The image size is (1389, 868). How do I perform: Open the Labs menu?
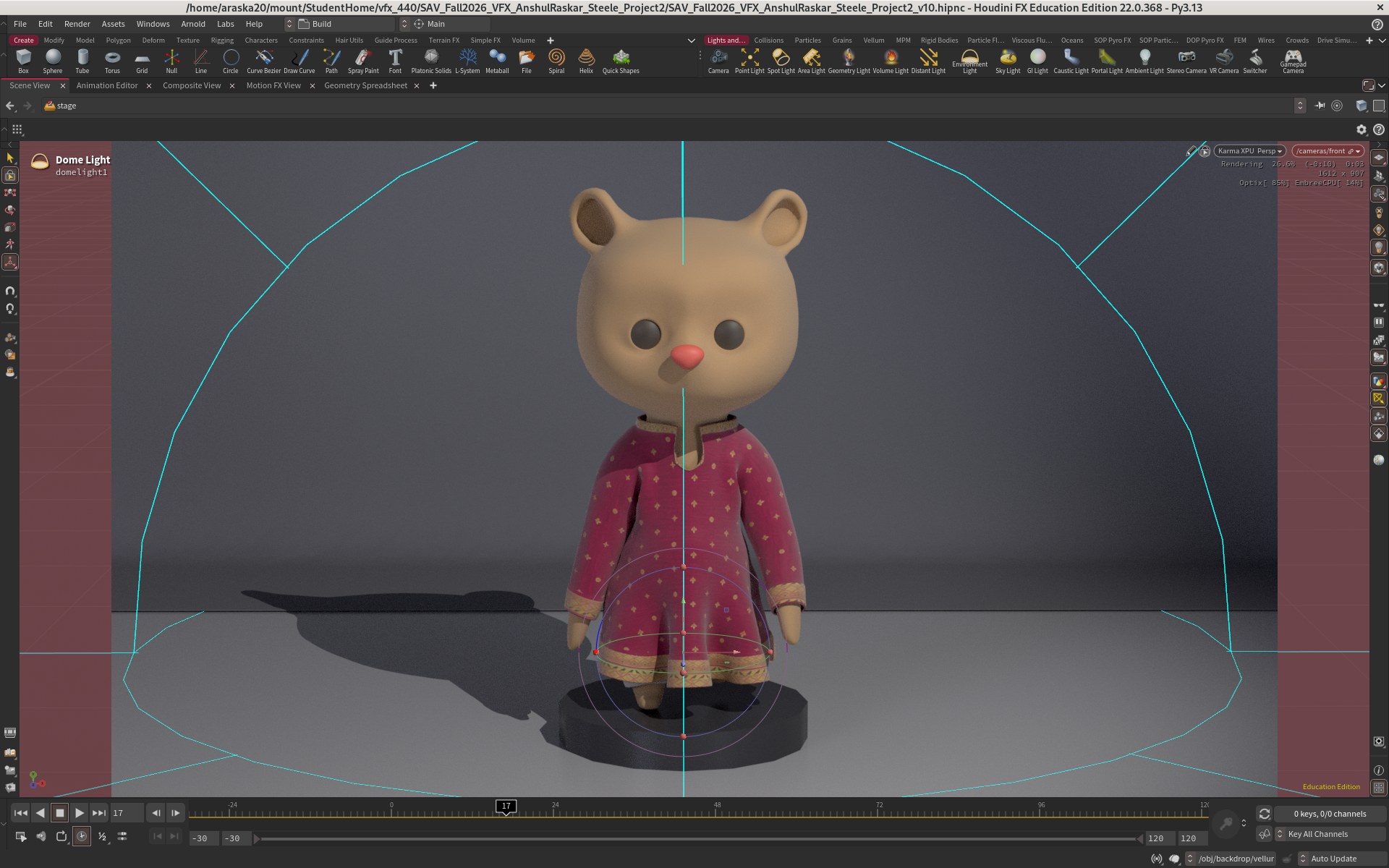[226, 24]
